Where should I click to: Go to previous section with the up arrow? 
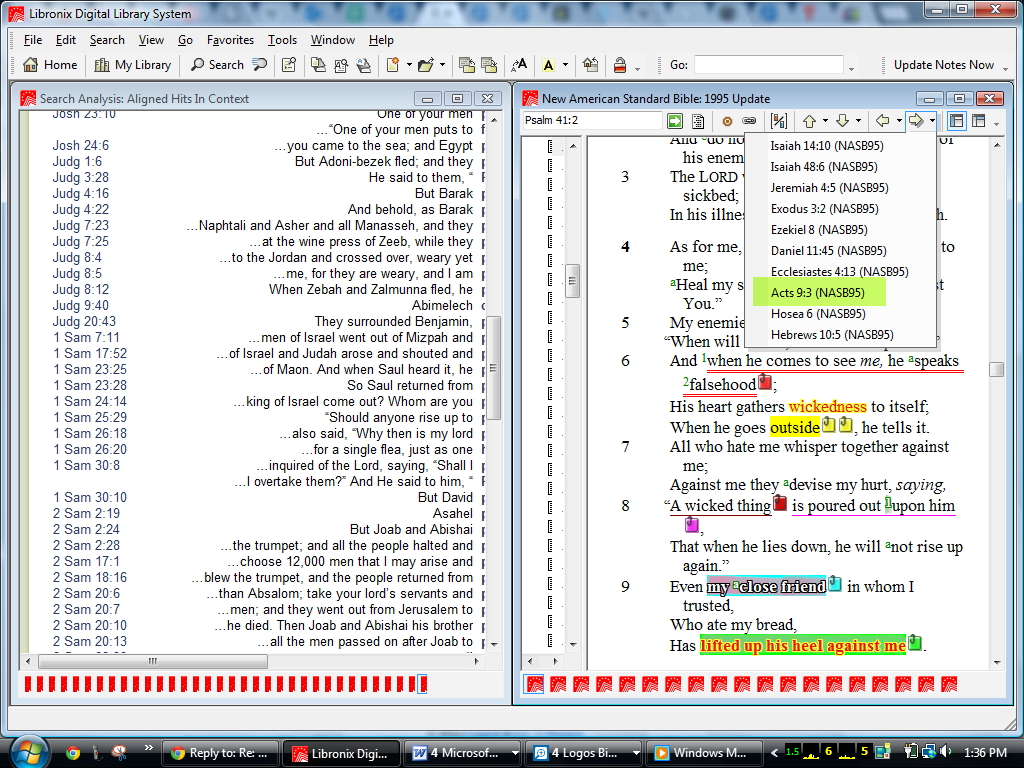[x=810, y=121]
